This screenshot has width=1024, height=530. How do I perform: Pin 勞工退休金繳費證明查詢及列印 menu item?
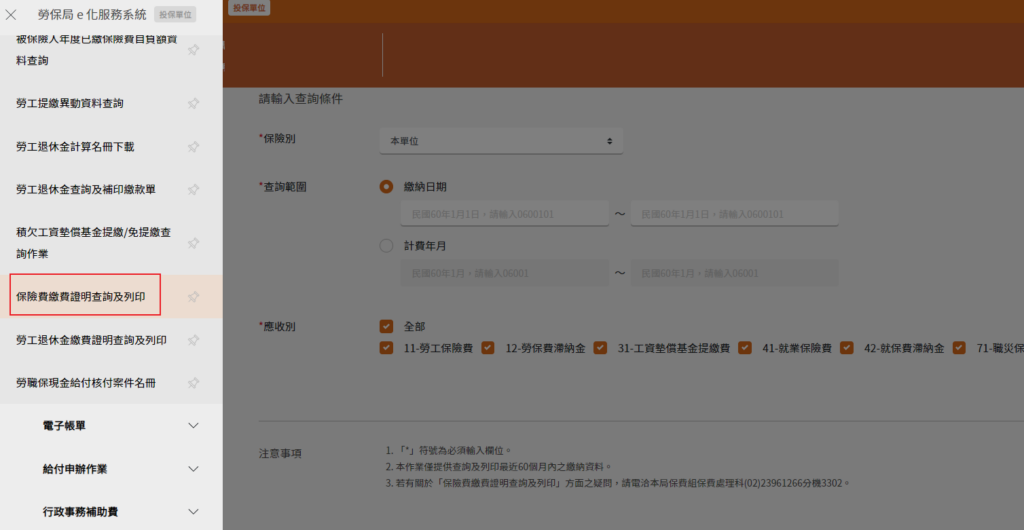coord(194,340)
